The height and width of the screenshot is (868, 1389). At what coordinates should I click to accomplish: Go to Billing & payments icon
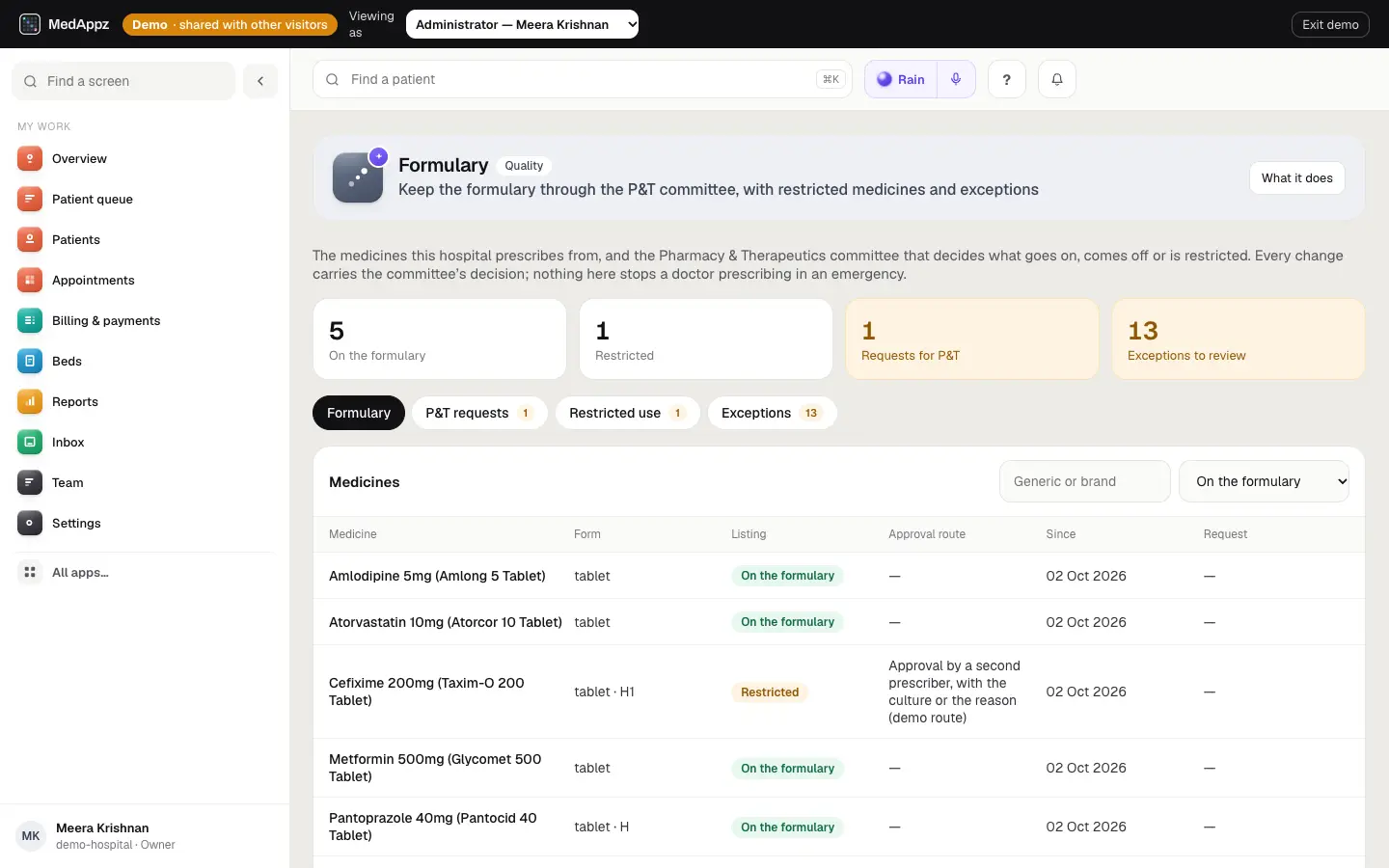[30, 321]
